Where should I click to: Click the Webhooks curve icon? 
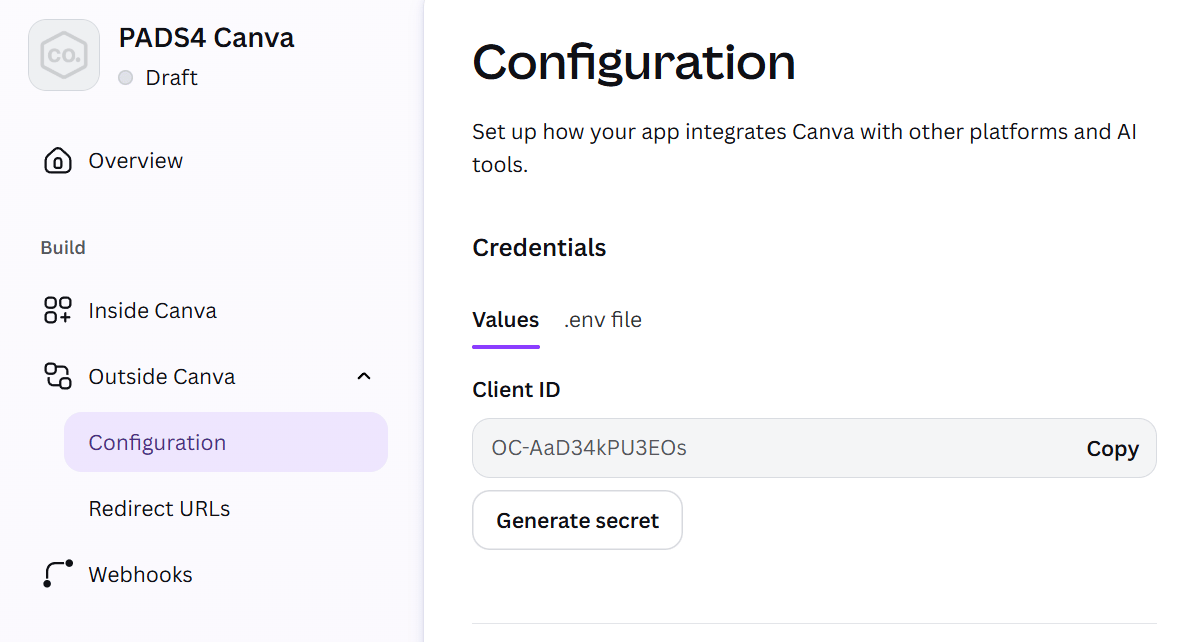pos(58,574)
